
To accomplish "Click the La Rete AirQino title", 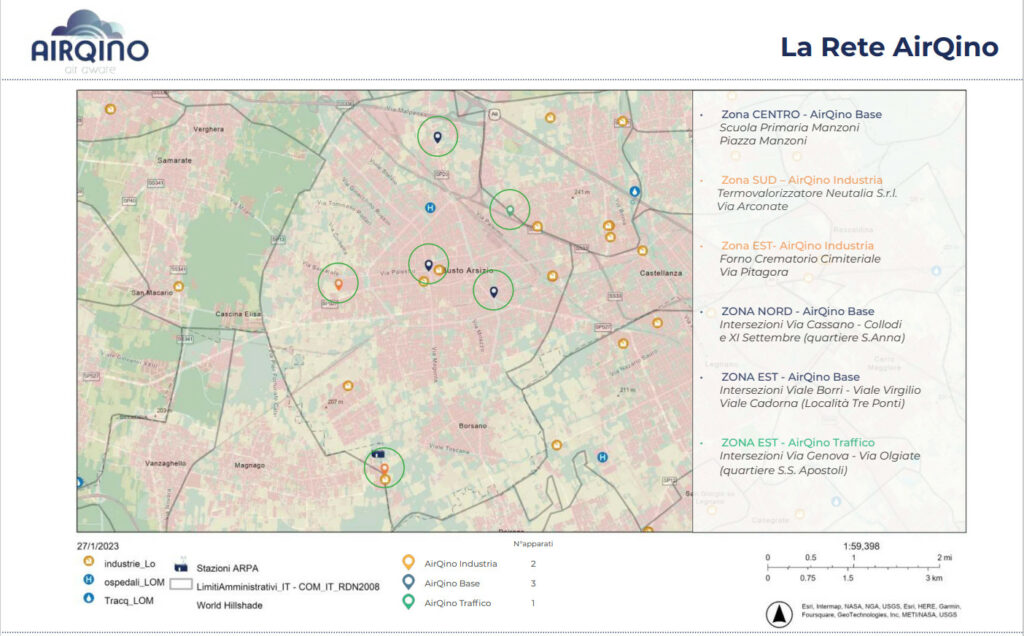I will pyautogui.click(x=889, y=46).
